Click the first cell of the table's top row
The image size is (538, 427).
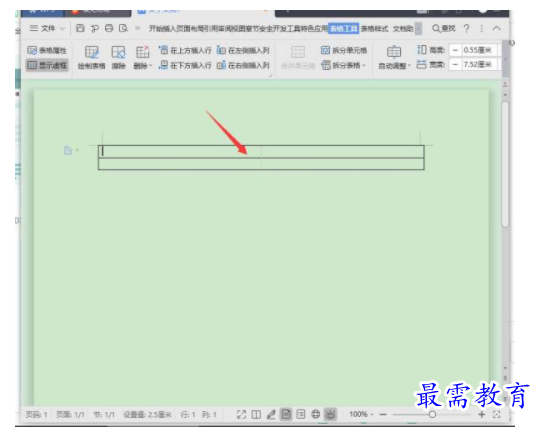coord(179,151)
